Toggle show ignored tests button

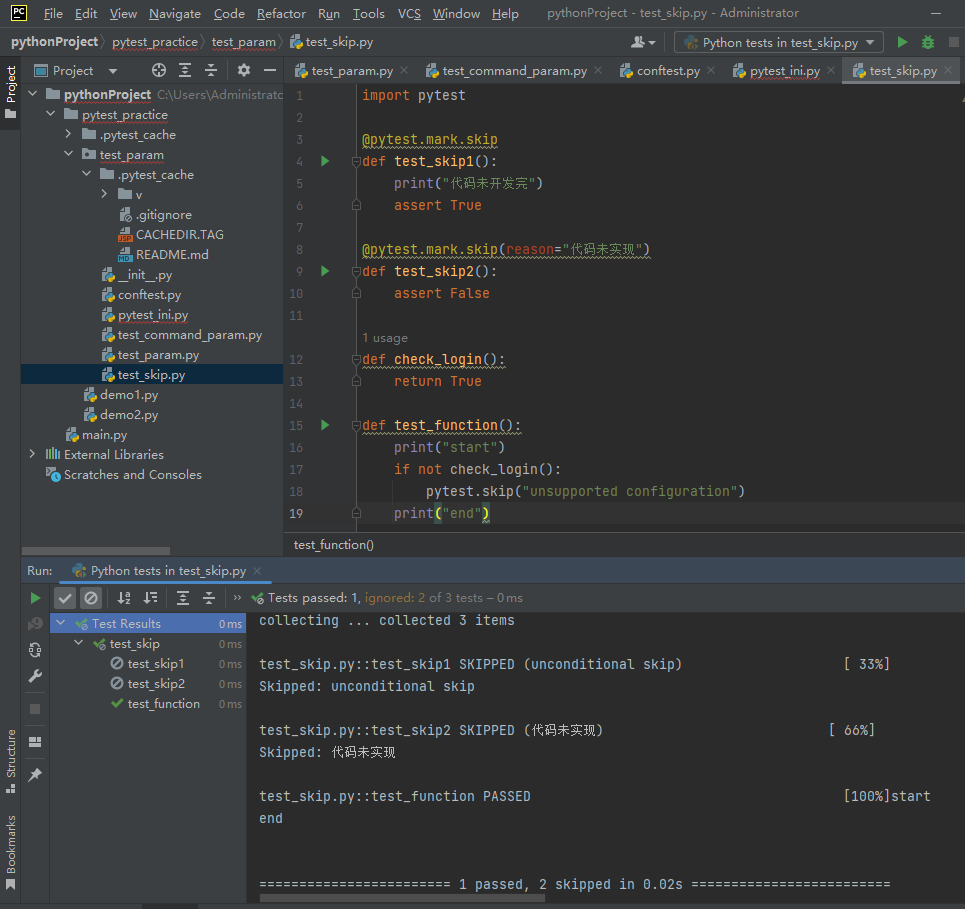pos(90,598)
